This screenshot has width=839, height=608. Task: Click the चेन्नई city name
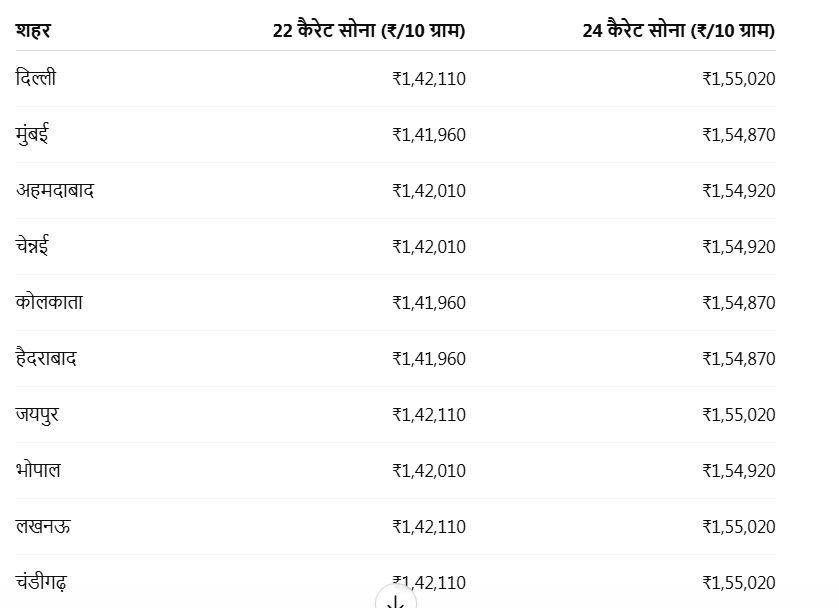[x=32, y=246]
